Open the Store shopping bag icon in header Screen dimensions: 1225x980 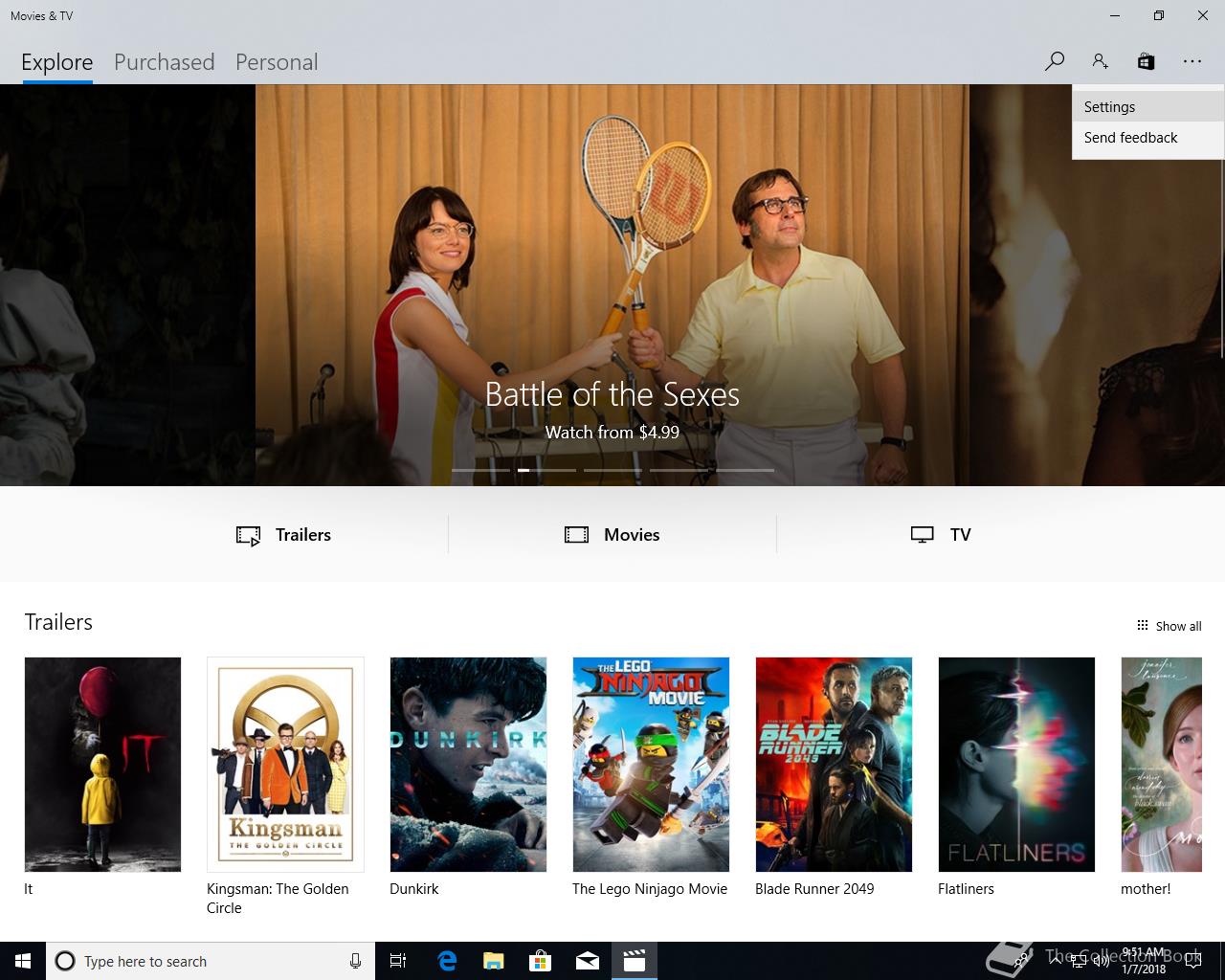(x=1146, y=61)
